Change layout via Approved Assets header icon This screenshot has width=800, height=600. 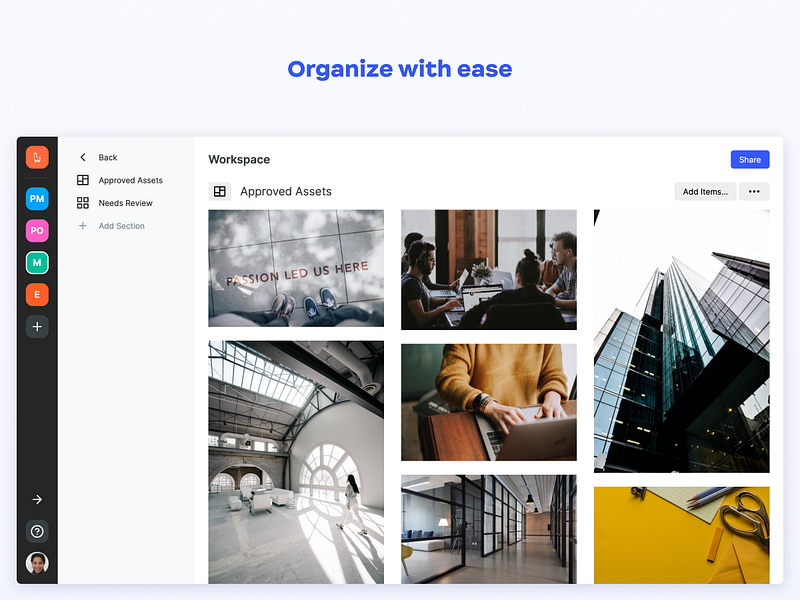coord(220,191)
